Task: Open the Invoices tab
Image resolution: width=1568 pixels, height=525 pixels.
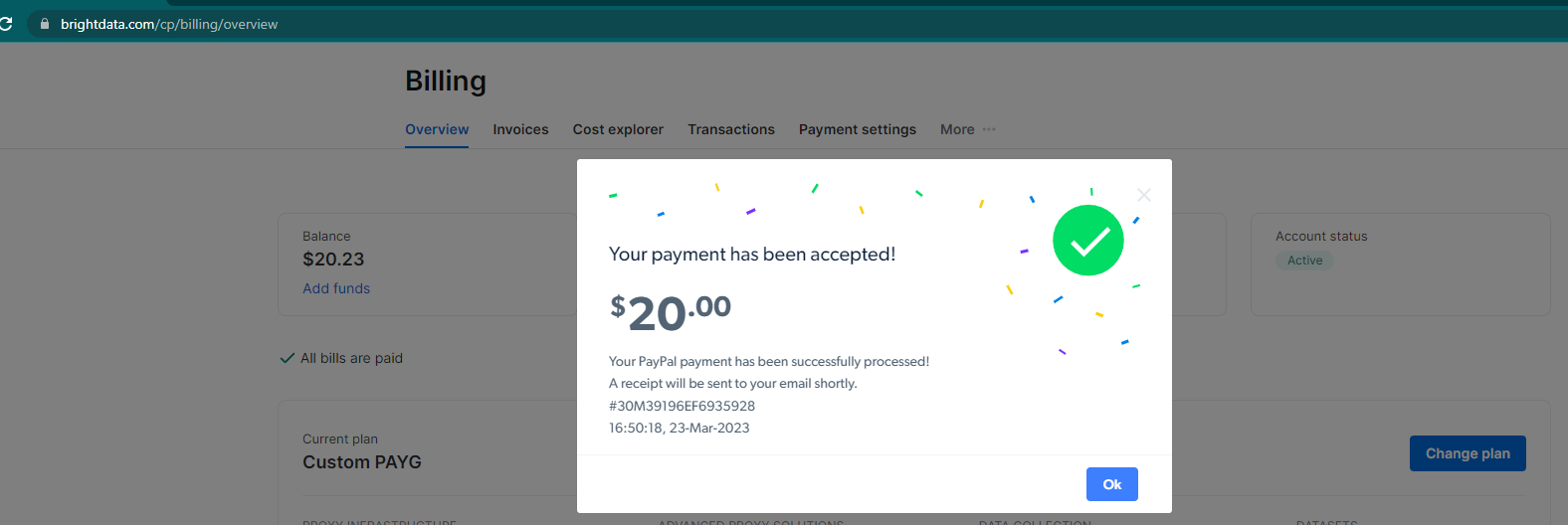Action: 520,129
